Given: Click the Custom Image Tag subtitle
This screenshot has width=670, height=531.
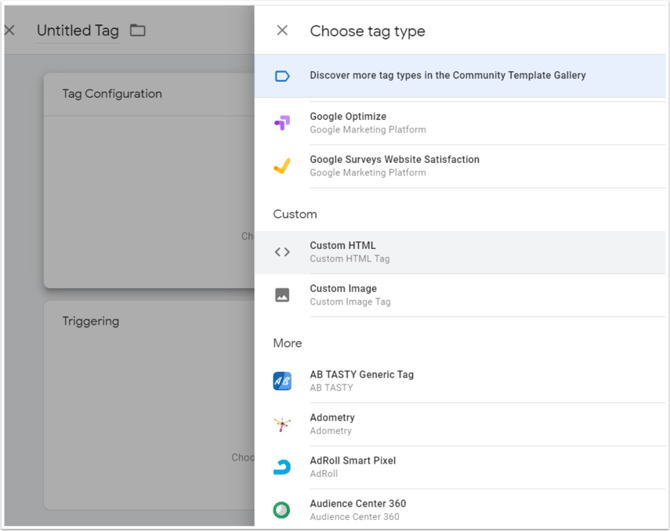Looking at the screenshot, I should [x=350, y=302].
